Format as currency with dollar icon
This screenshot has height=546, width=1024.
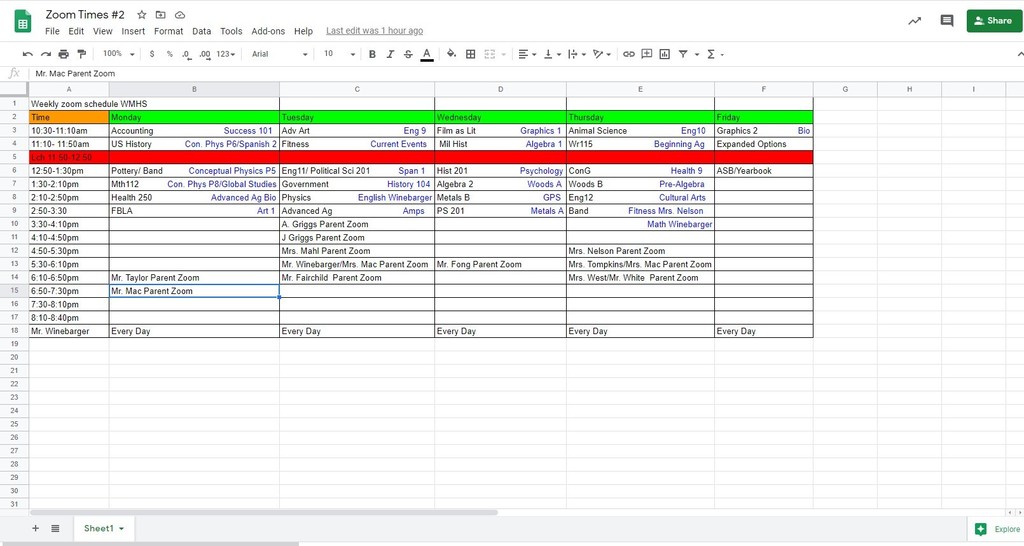point(152,54)
